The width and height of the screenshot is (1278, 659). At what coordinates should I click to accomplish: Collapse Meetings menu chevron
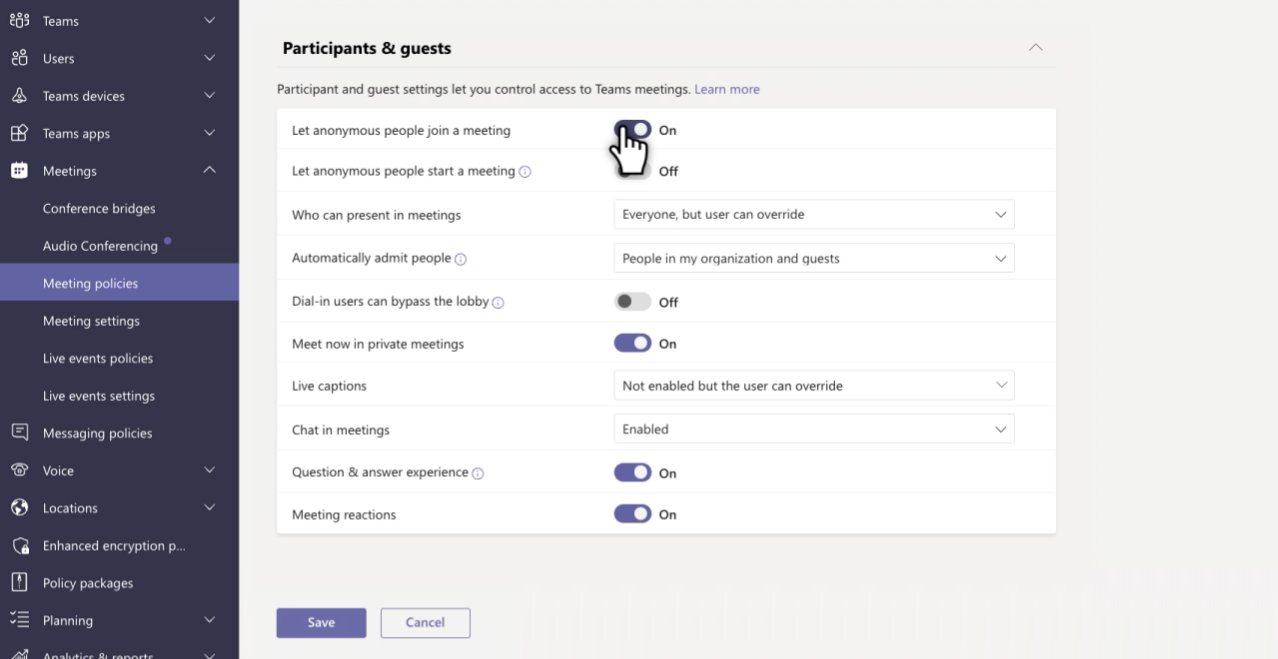209,170
